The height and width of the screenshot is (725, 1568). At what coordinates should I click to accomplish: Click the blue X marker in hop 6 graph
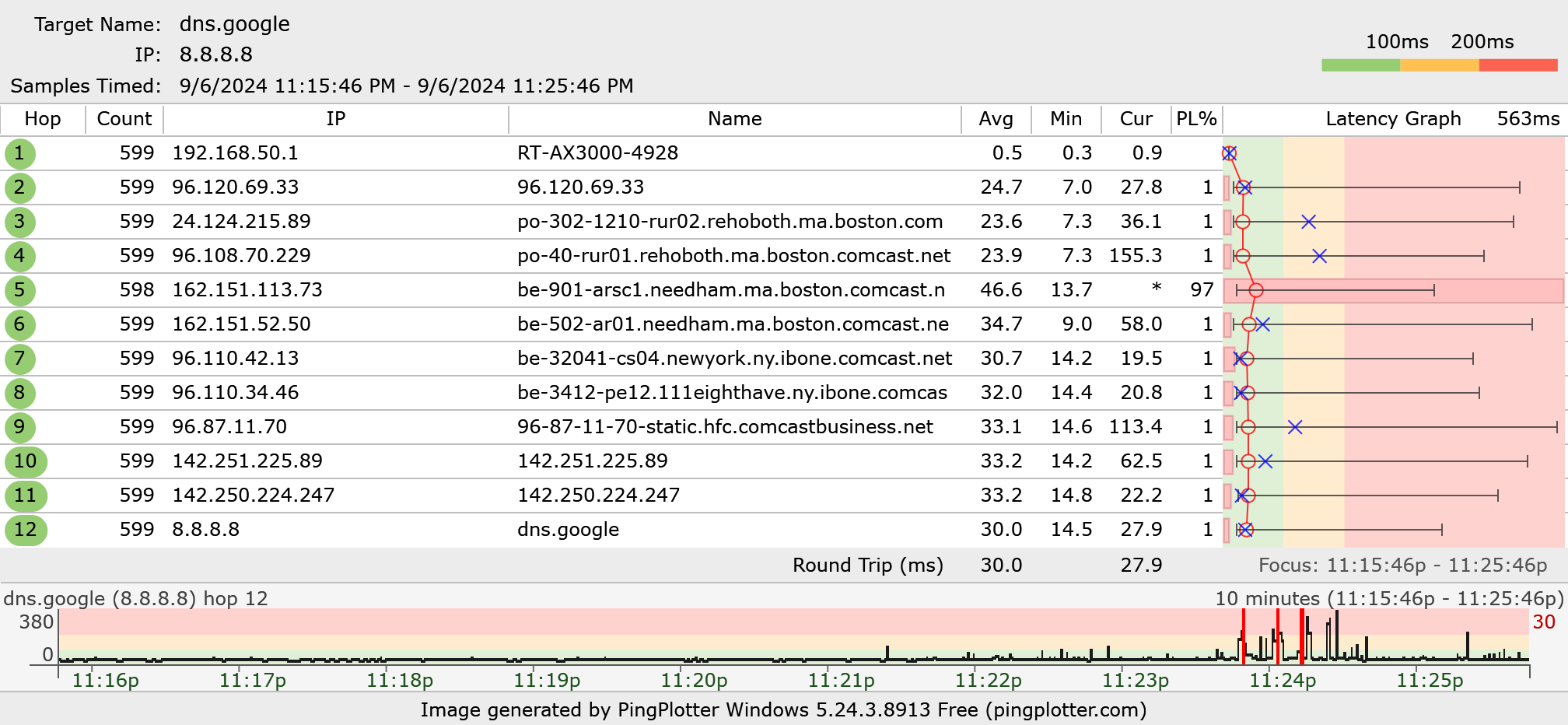[1262, 324]
